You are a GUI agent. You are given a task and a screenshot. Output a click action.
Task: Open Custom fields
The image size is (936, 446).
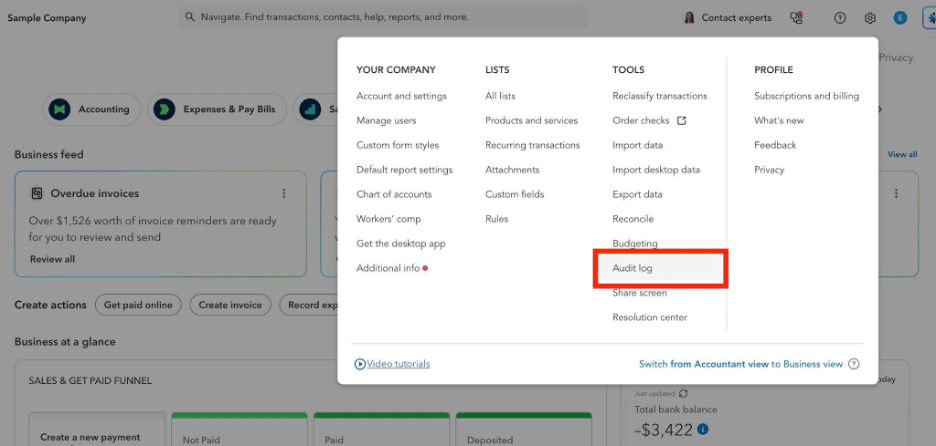pyautogui.click(x=515, y=195)
